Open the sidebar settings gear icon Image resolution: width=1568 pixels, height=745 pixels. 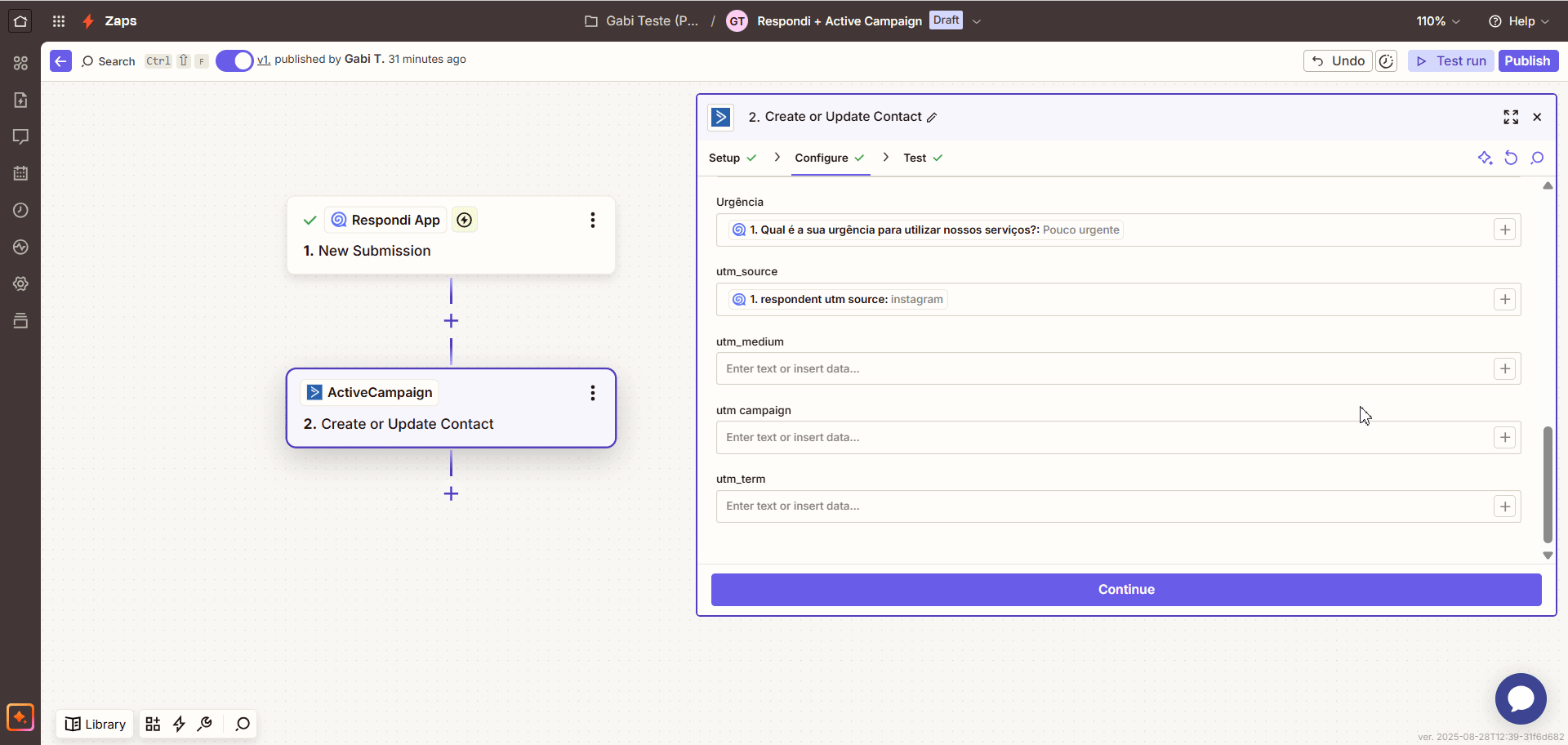20,283
